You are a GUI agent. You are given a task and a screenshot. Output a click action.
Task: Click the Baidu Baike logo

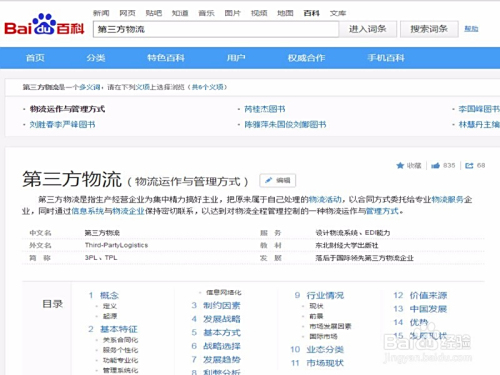tap(44, 25)
